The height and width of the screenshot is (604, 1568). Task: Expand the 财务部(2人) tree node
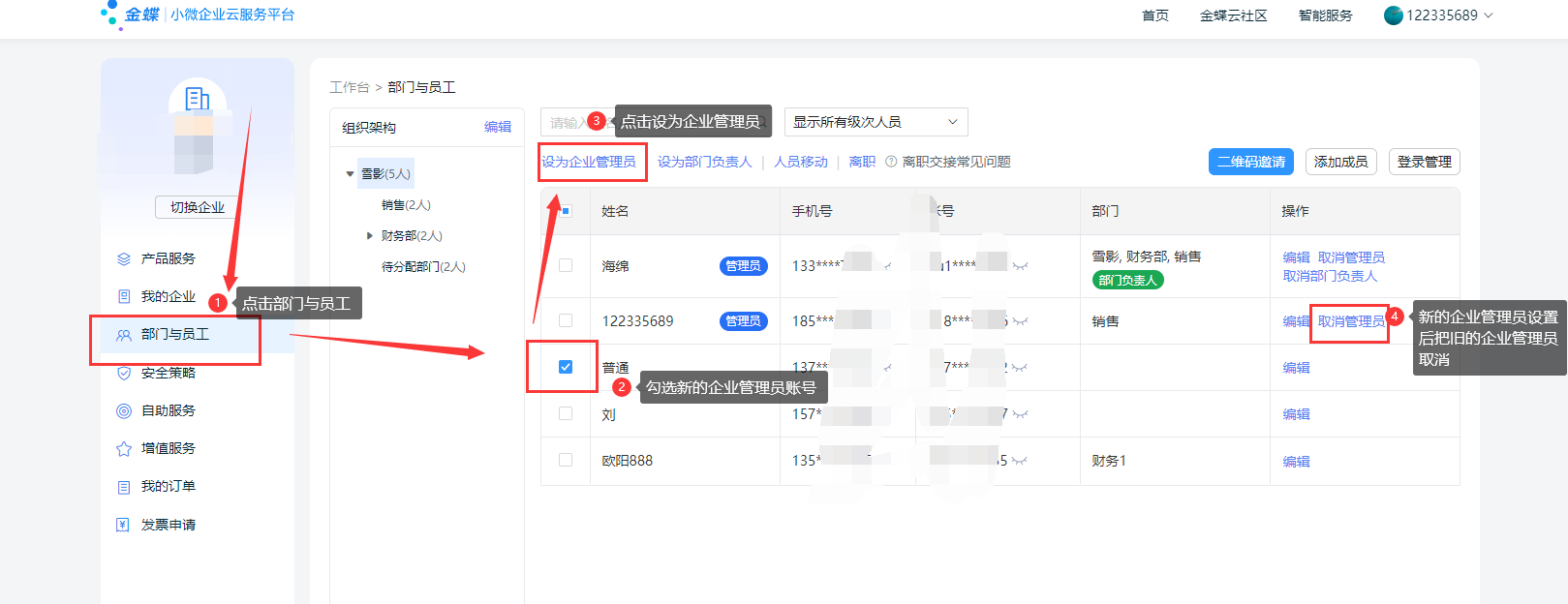click(369, 235)
